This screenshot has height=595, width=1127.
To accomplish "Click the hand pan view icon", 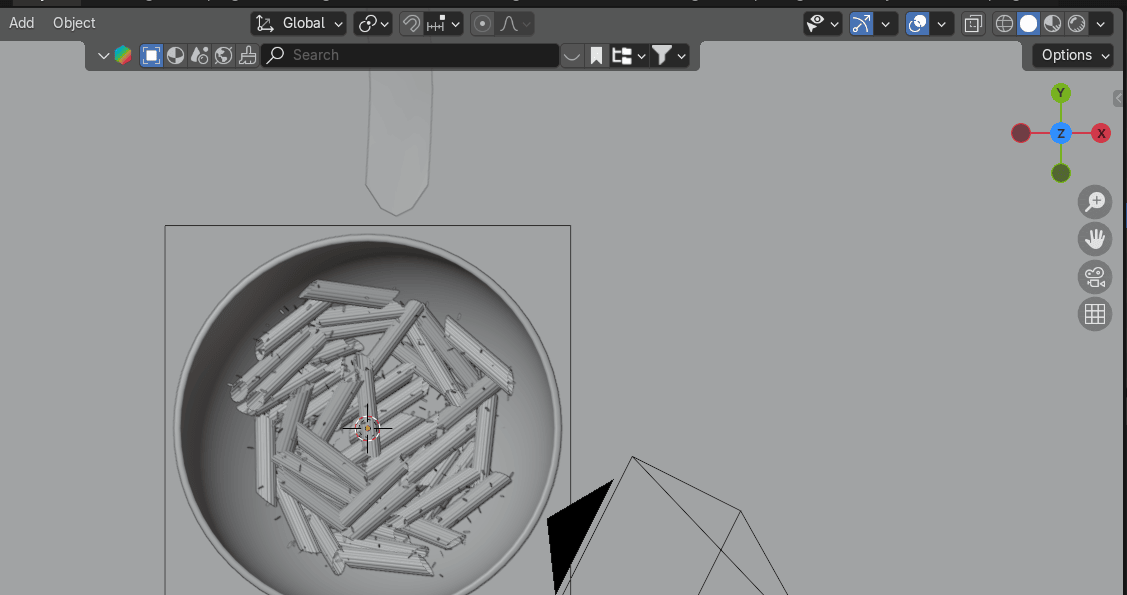I will click(x=1095, y=239).
